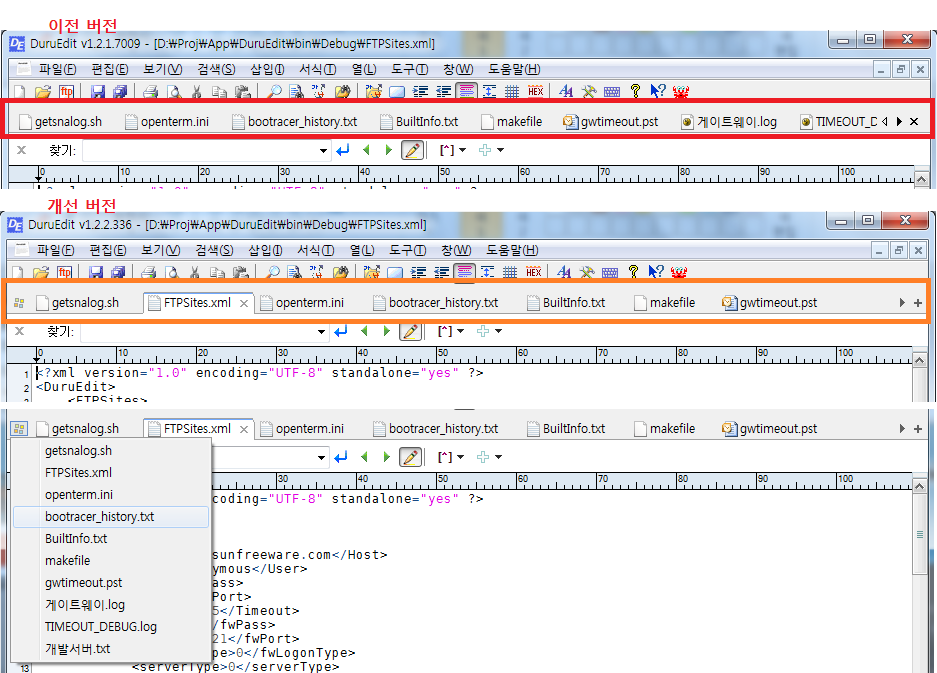Click the Font (A) icon in the v1.2.1.7009 toolbar

tap(565, 91)
